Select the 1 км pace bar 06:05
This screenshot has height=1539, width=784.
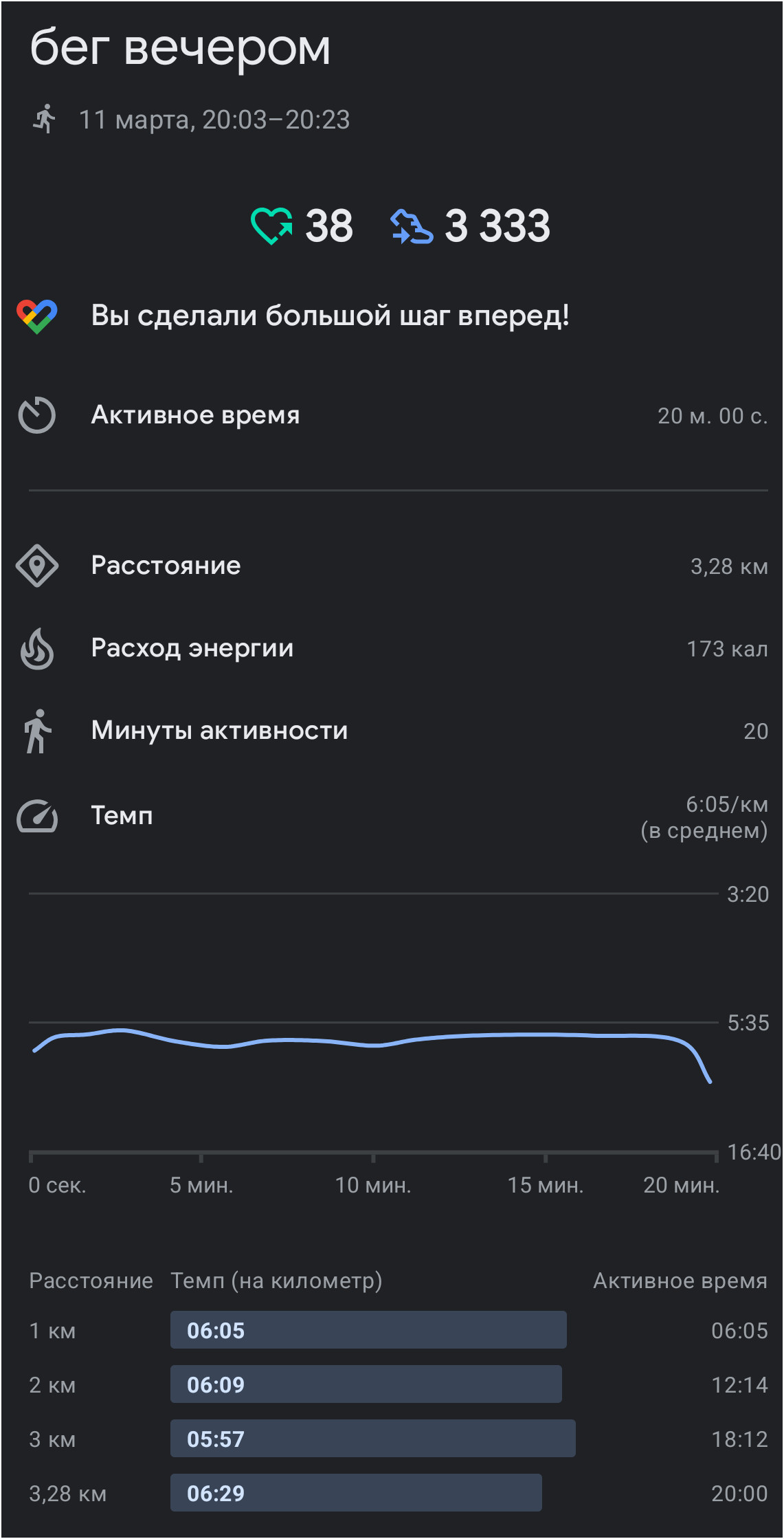point(368,1330)
